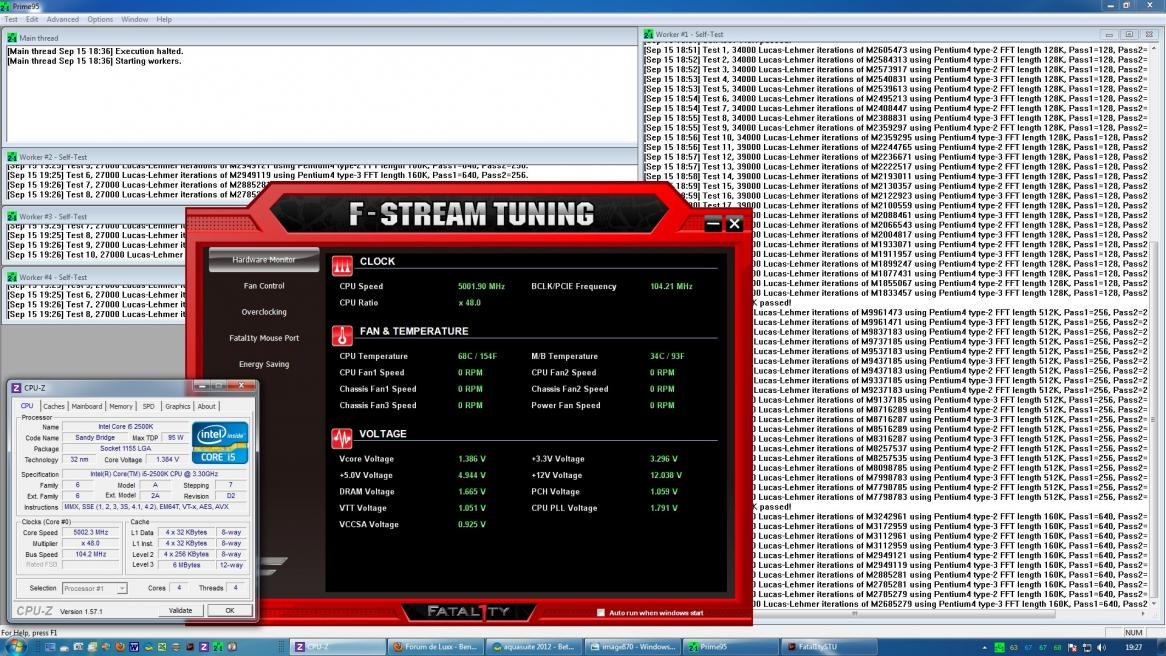1166x656 pixels.
Task: Open the Options menu in Prime95
Action: point(100,19)
